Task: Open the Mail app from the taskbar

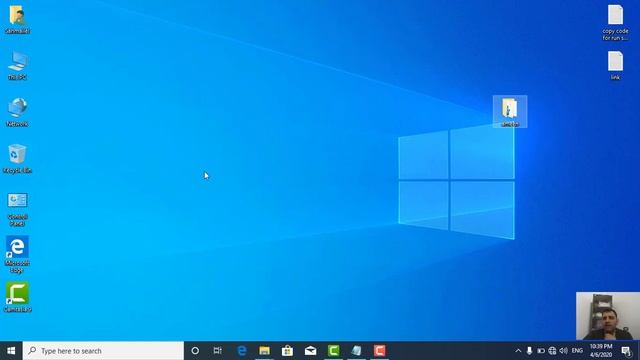Action: click(x=310, y=351)
